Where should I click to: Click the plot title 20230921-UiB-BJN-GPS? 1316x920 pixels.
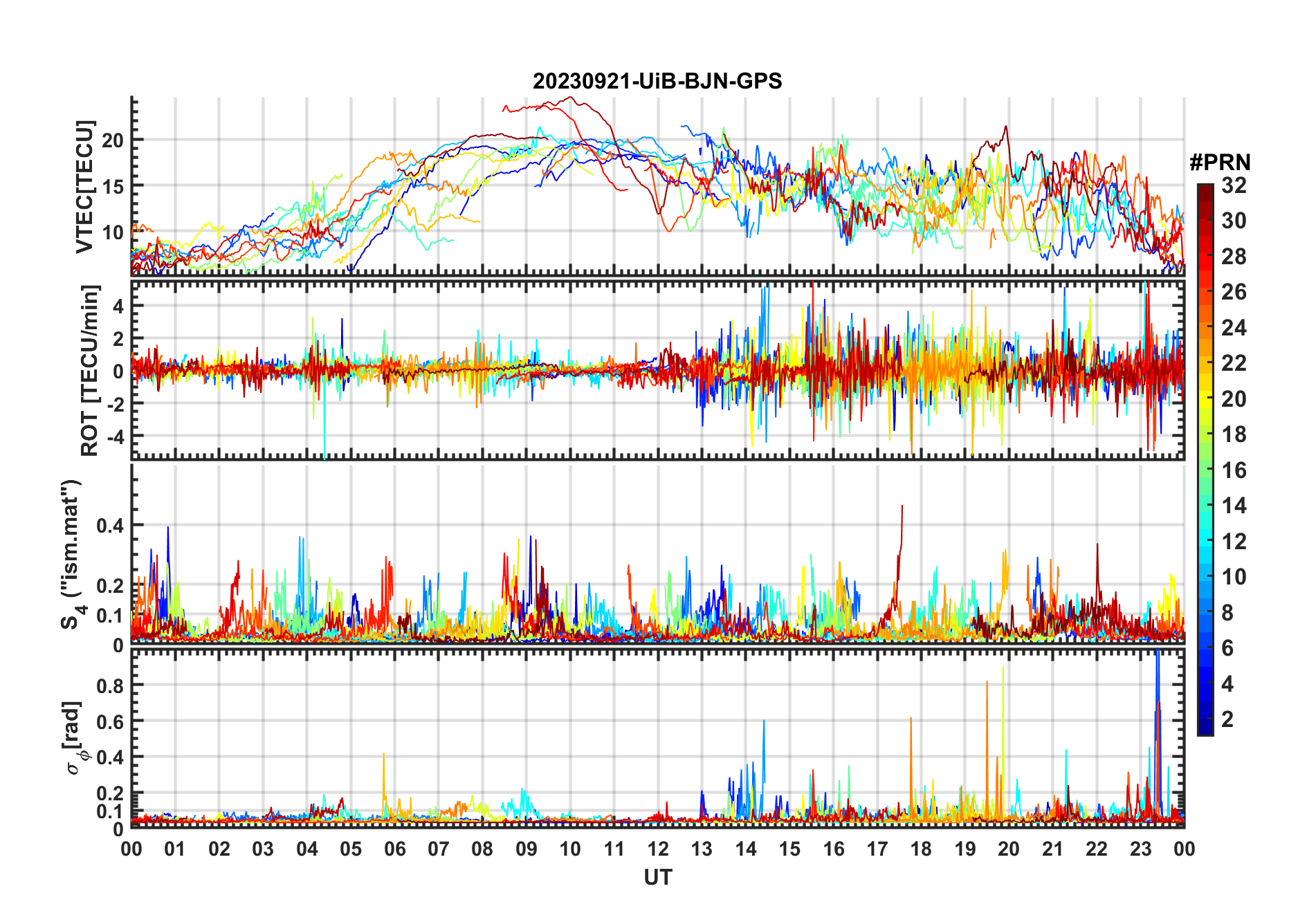point(657,81)
